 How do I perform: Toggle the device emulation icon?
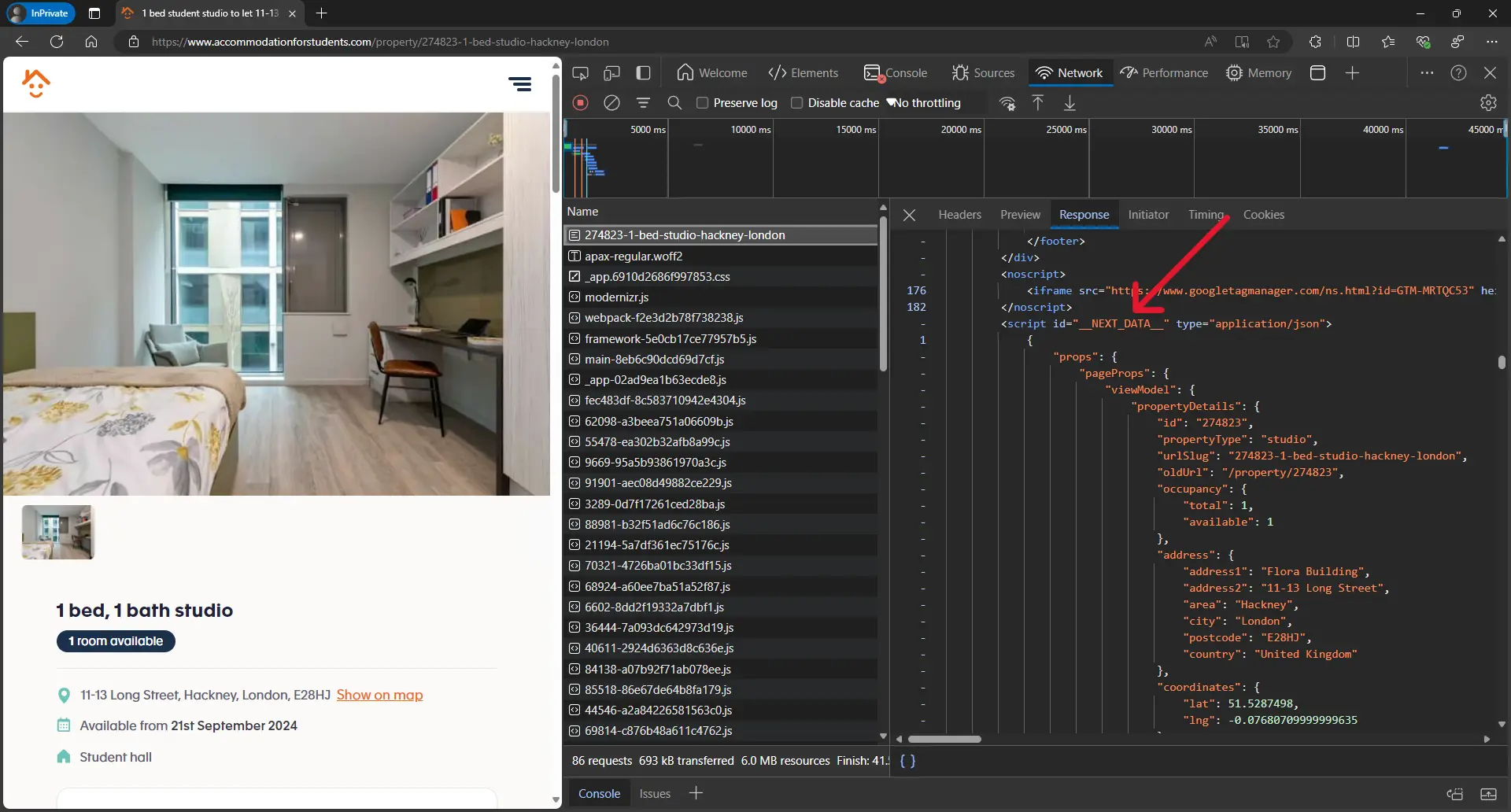(x=611, y=73)
